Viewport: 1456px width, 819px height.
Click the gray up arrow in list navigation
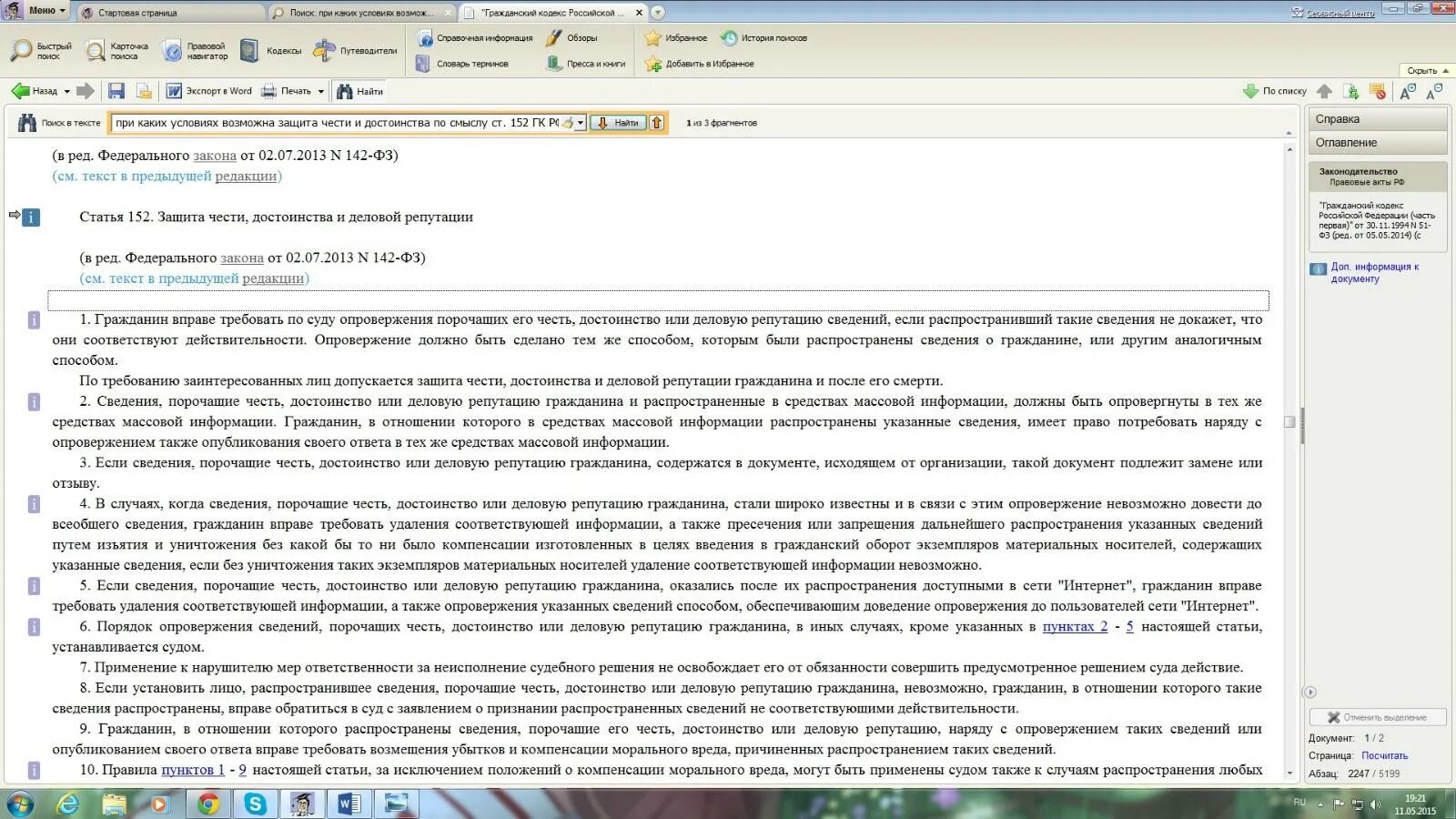tap(1325, 91)
